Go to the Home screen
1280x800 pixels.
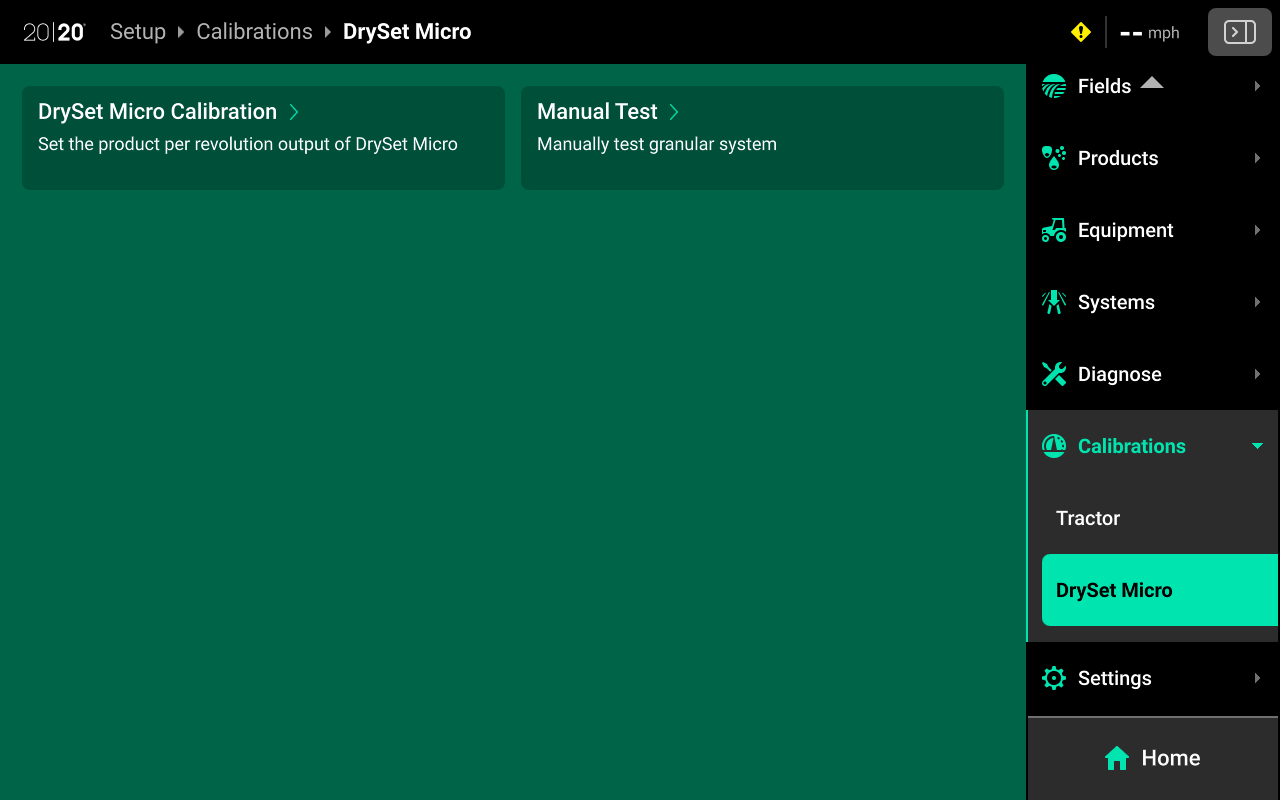point(1152,758)
